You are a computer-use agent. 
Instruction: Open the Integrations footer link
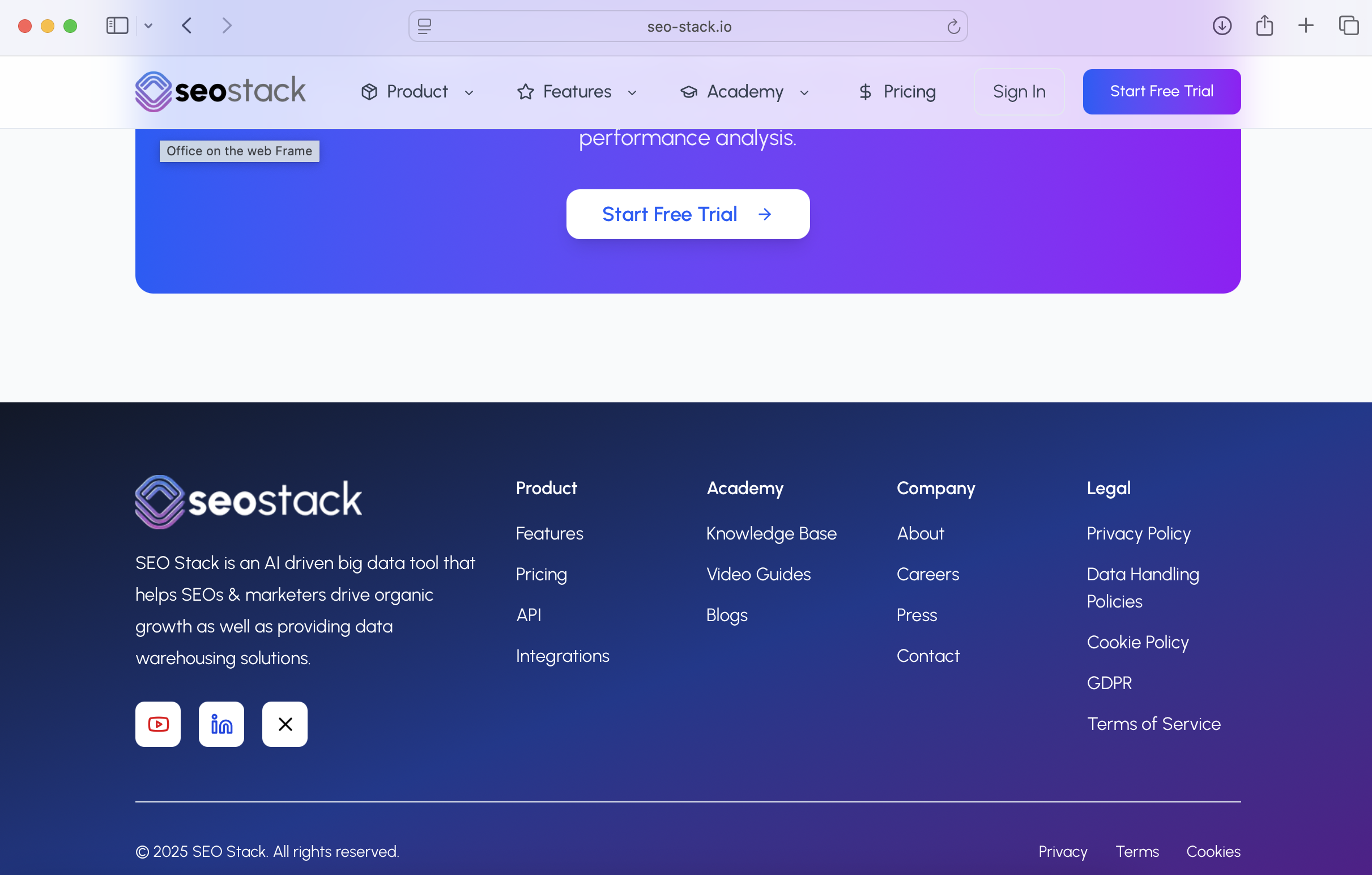point(563,656)
